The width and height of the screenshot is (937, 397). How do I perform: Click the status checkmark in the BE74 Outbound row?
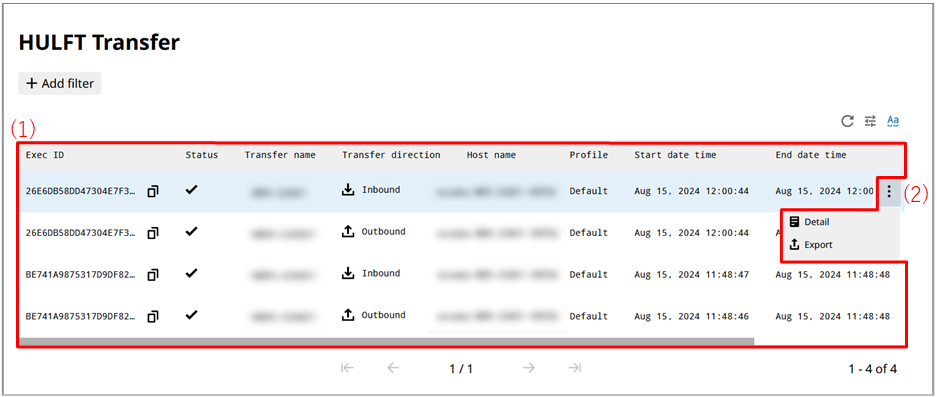click(x=191, y=315)
